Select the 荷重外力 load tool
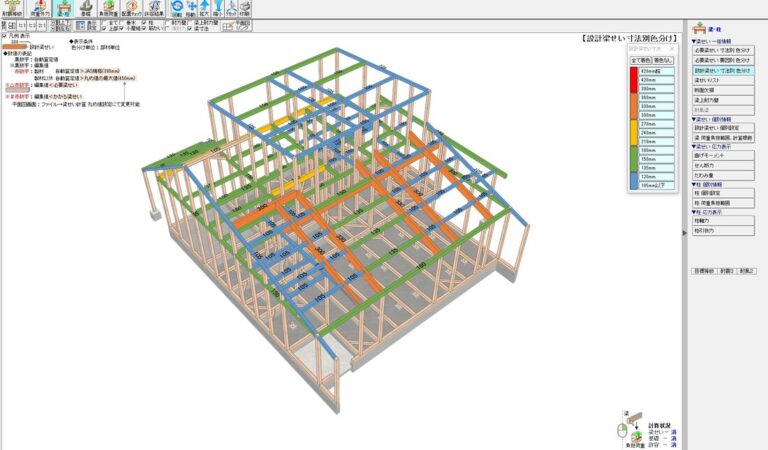This screenshot has width=768, height=450. tap(40, 8)
